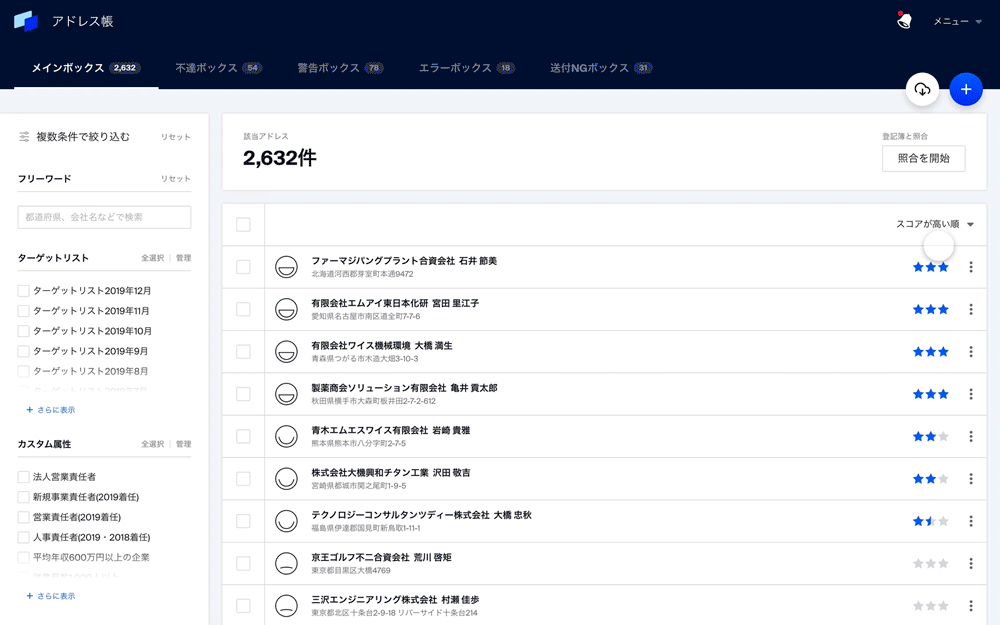This screenshot has width=1000, height=625.
Task: Click リセット next to フリーワード
Action: pos(175,179)
